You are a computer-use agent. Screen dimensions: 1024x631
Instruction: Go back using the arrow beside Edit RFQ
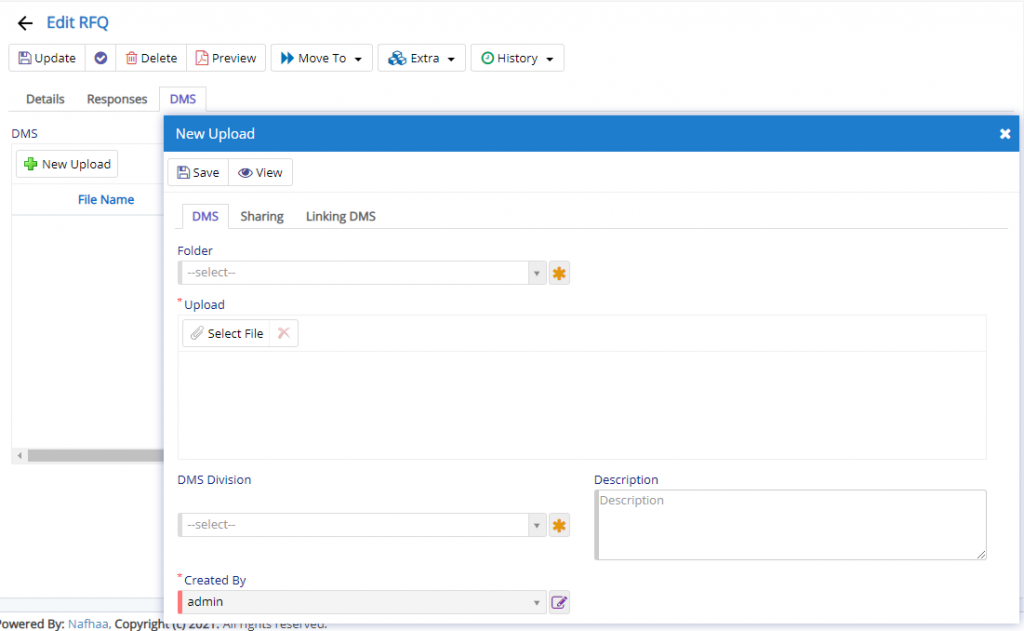[25, 24]
